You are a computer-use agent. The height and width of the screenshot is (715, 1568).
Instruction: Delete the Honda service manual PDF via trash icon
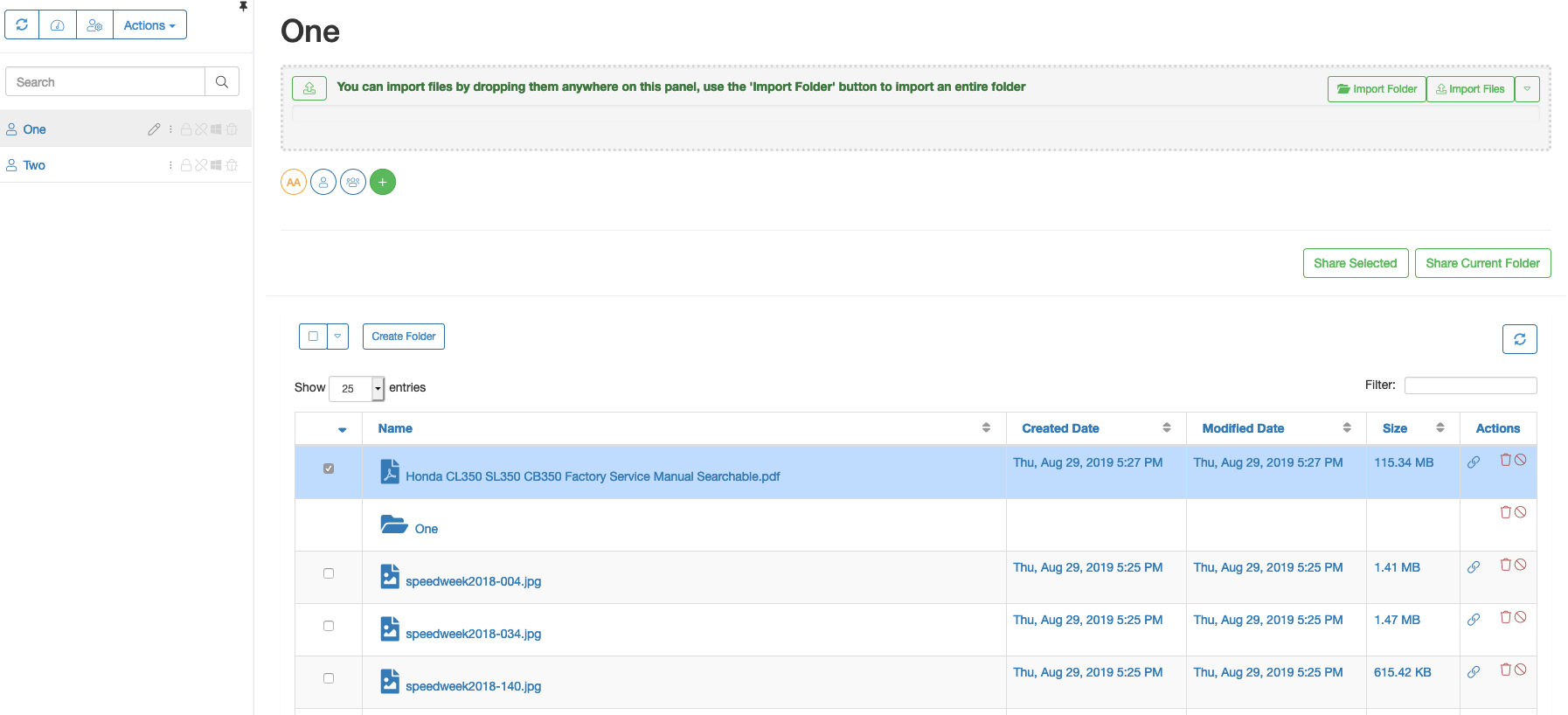1506,460
